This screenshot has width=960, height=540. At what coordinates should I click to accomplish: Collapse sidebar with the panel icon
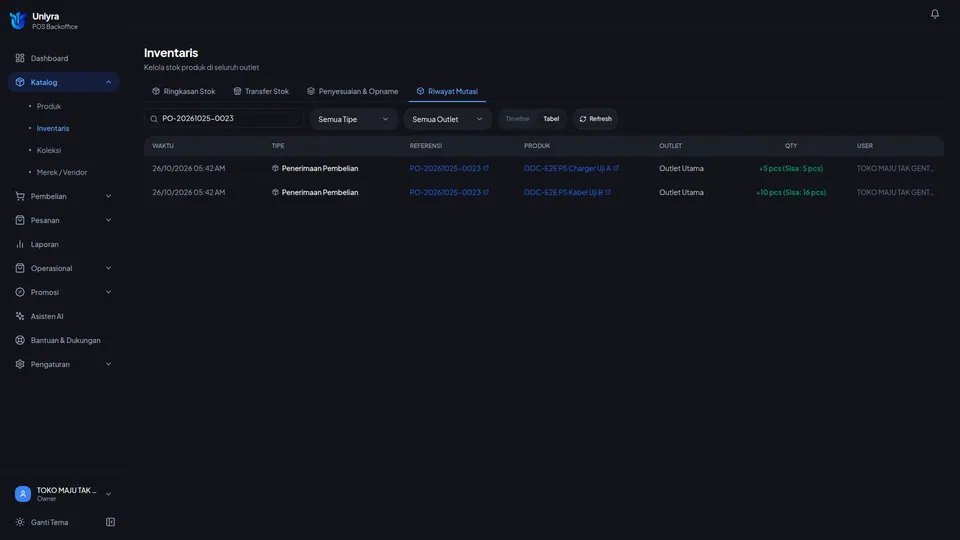point(110,522)
